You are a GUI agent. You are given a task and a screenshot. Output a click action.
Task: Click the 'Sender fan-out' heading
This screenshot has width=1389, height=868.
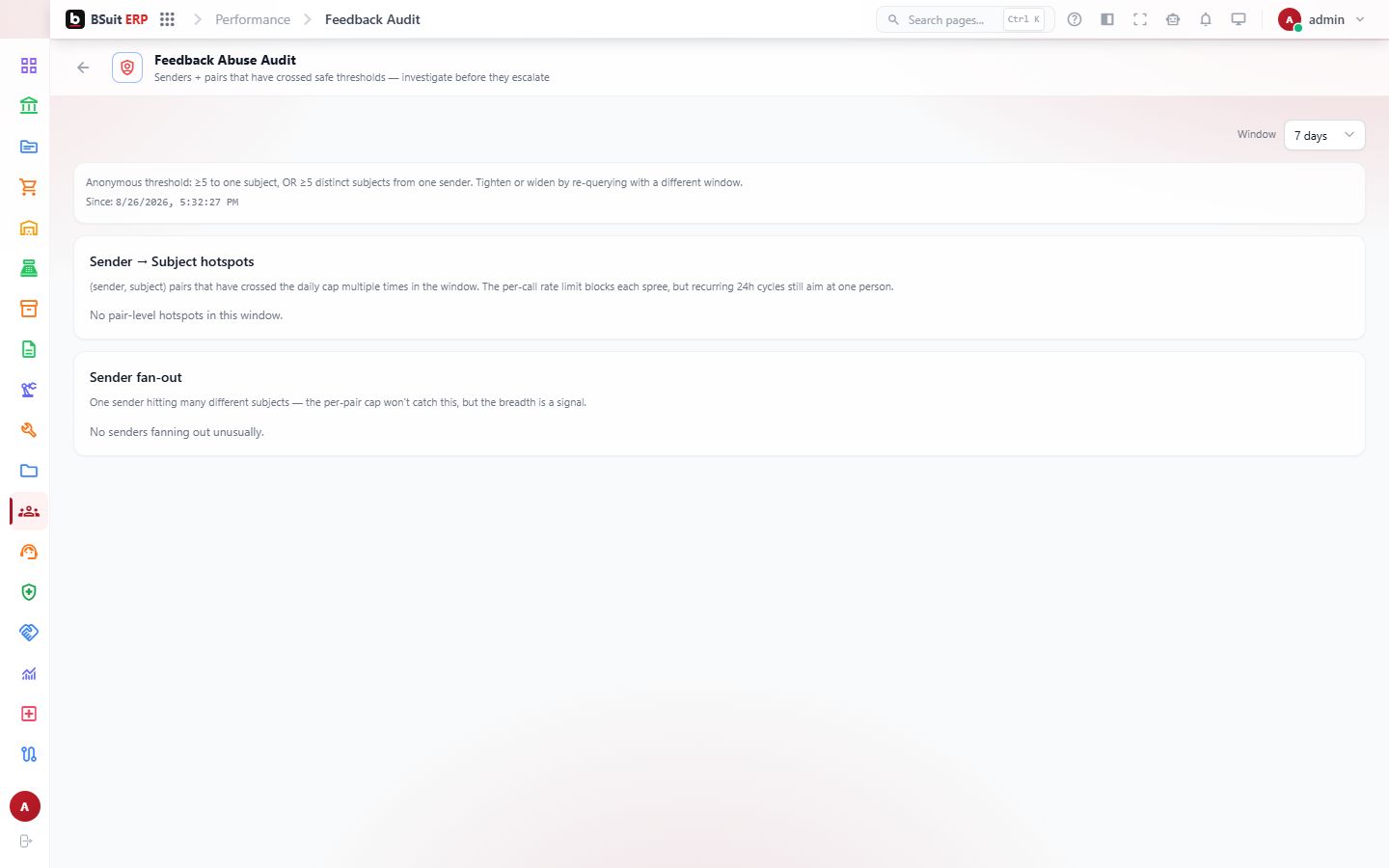click(x=136, y=377)
